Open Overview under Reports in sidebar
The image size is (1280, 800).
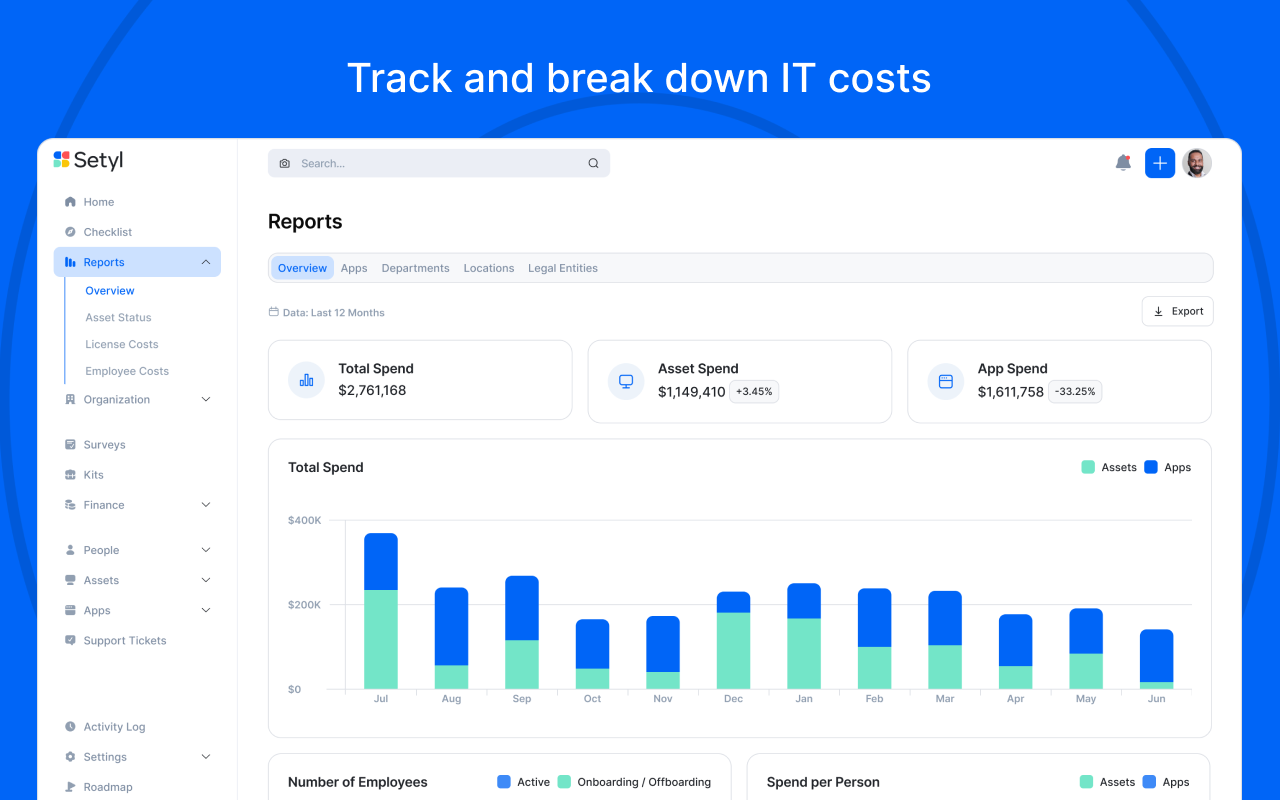pyautogui.click(x=110, y=291)
